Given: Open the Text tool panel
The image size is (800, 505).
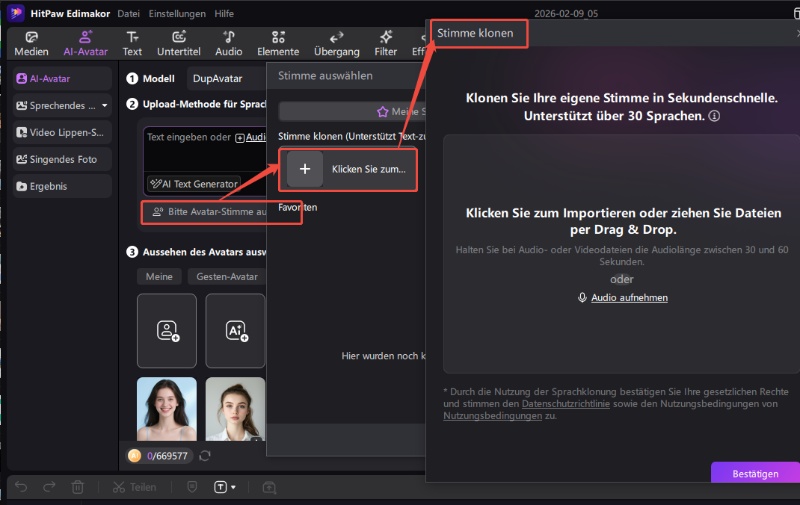Looking at the screenshot, I should pos(132,43).
